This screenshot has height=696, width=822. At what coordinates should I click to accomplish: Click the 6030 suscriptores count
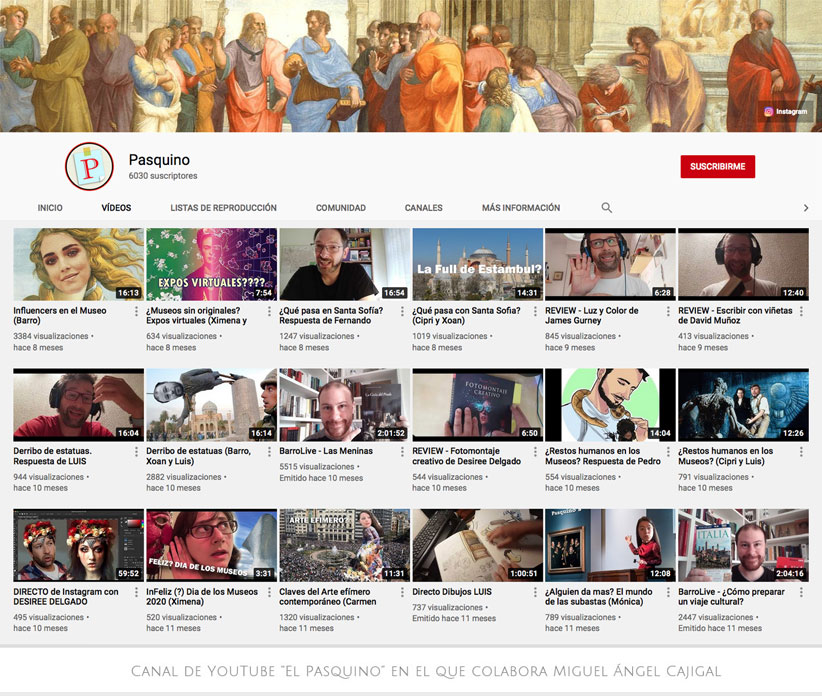pos(163,176)
